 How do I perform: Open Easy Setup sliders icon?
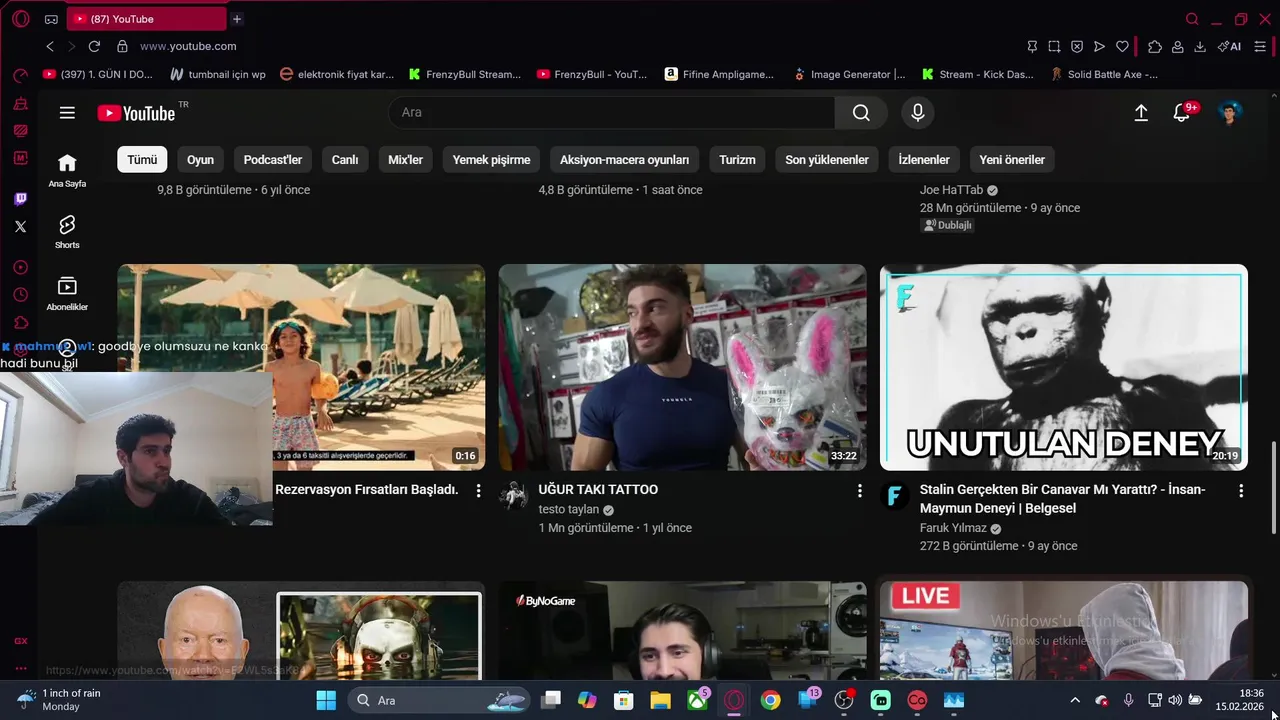click(x=1261, y=46)
